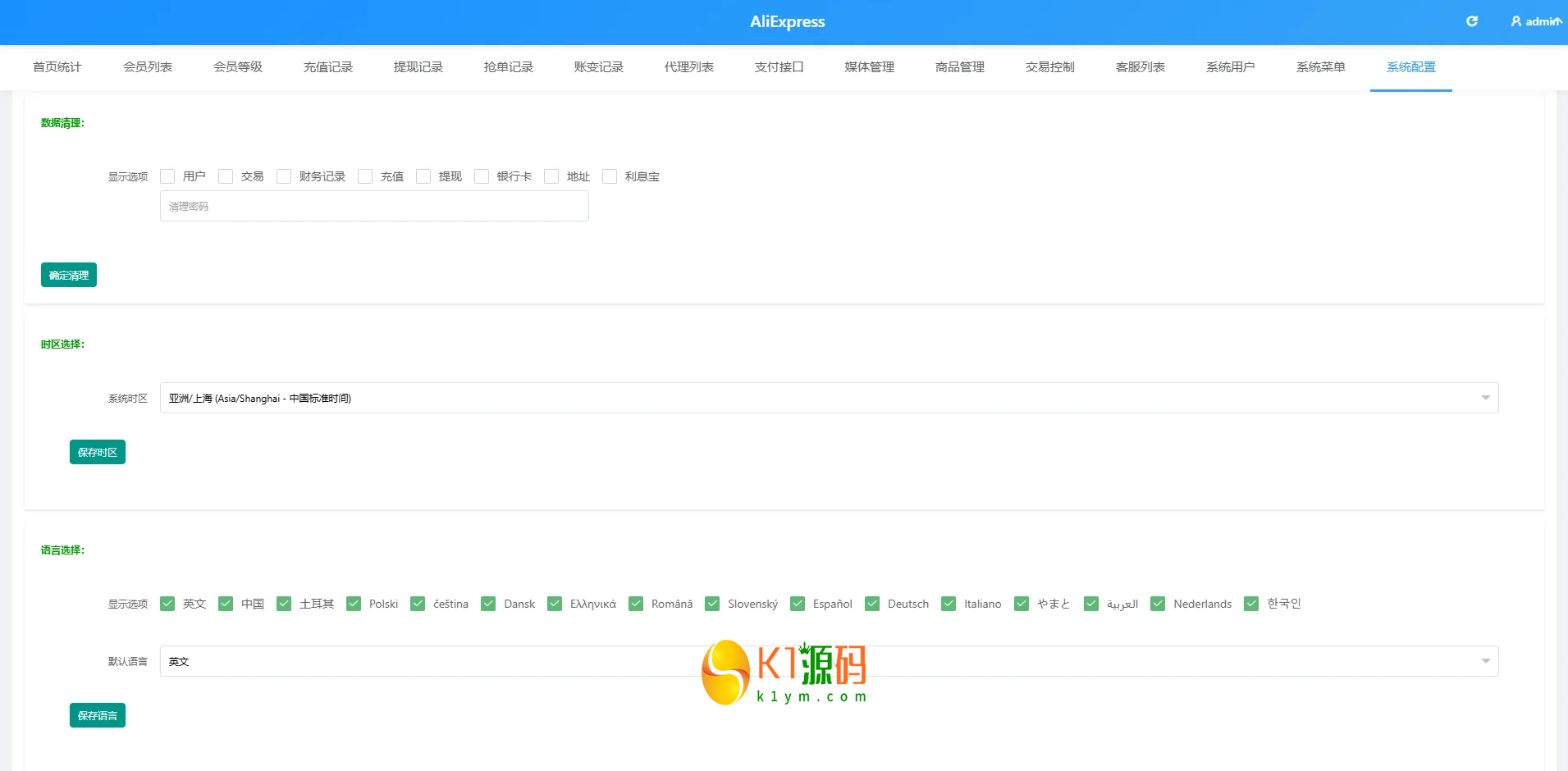Uncheck the 中国 language checkbox
The height and width of the screenshot is (771, 1568).
(226, 604)
